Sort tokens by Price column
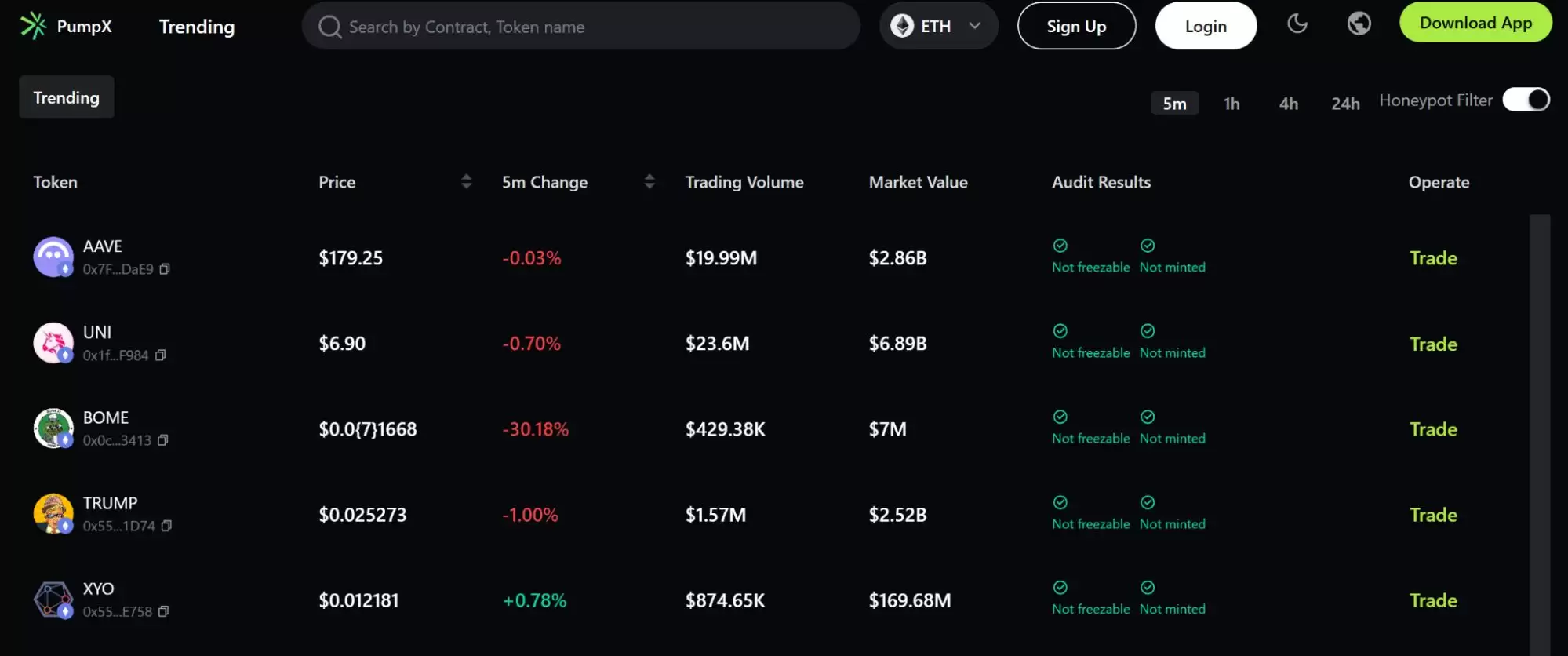1568x656 pixels. (x=466, y=182)
